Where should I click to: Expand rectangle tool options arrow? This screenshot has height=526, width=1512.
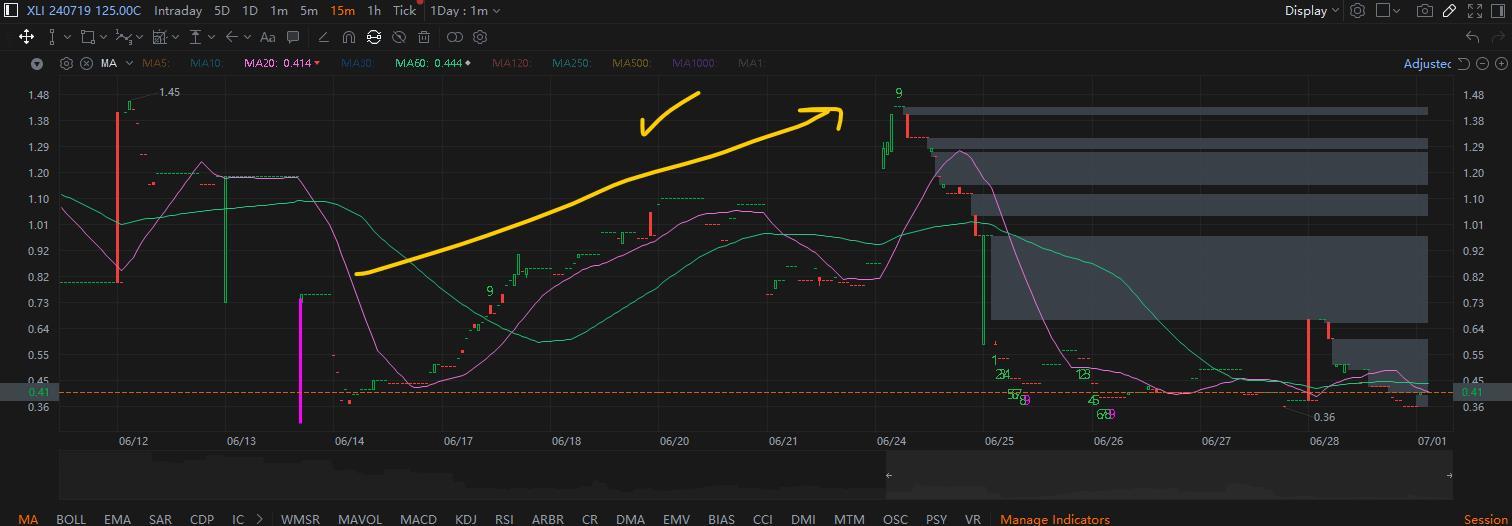(103, 37)
